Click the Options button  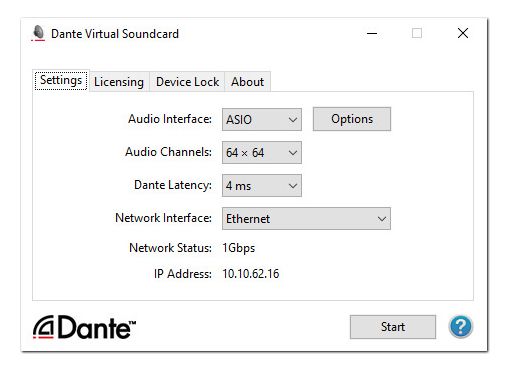click(352, 119)
